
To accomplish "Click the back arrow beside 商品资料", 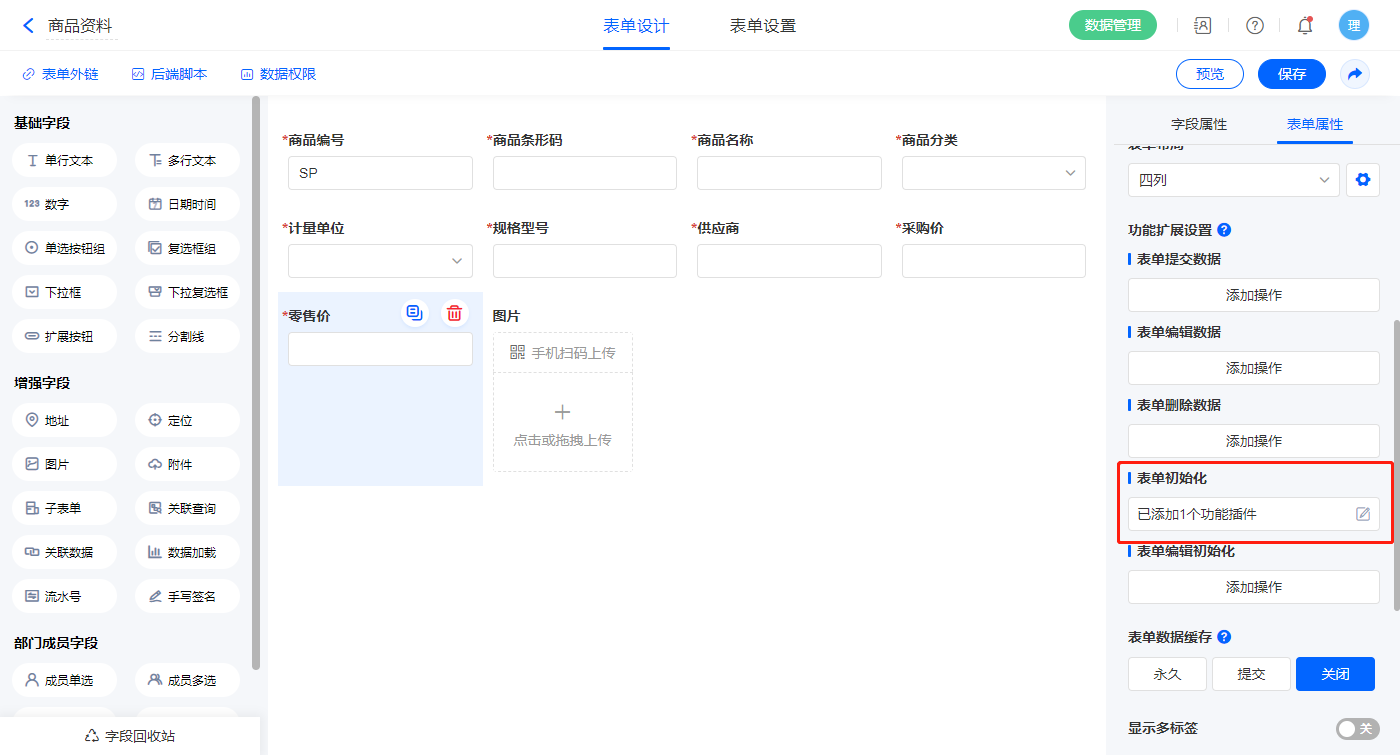I will [x=28, y=26].
